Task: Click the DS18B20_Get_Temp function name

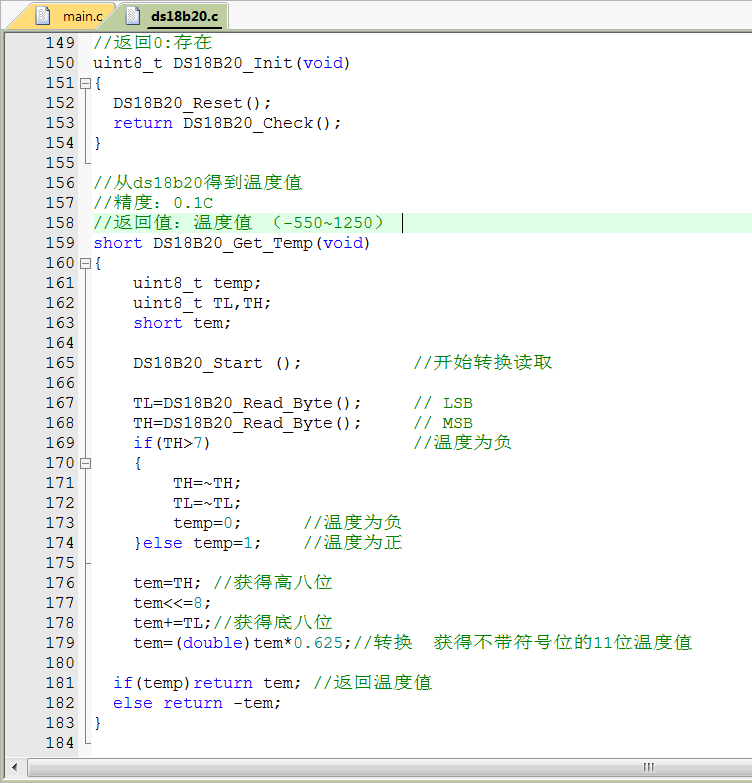Action: point(233,243)
